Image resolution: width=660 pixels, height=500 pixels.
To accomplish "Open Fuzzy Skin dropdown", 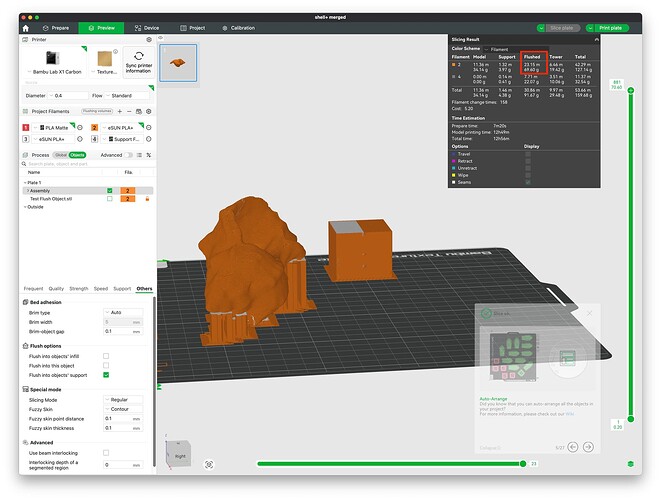I will 123,409.
